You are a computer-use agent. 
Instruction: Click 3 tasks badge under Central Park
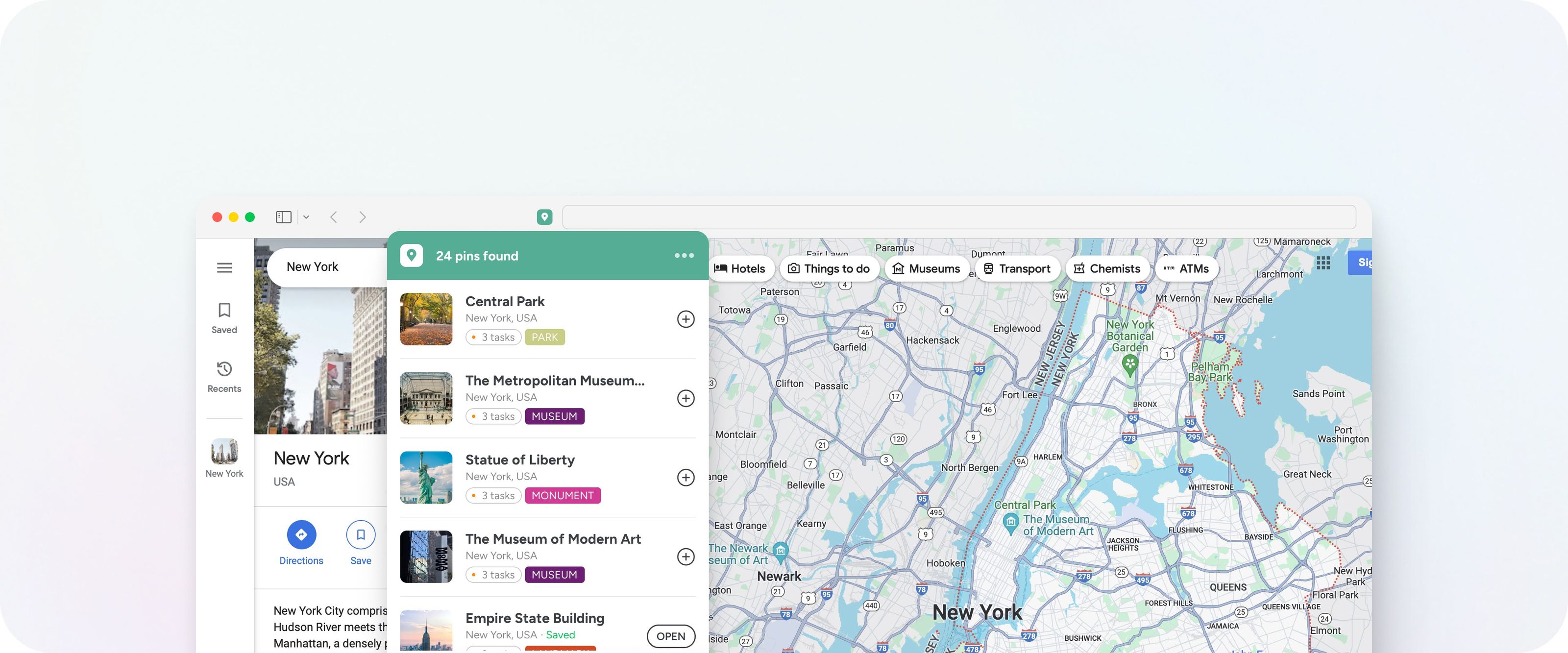tap(493, 337)
